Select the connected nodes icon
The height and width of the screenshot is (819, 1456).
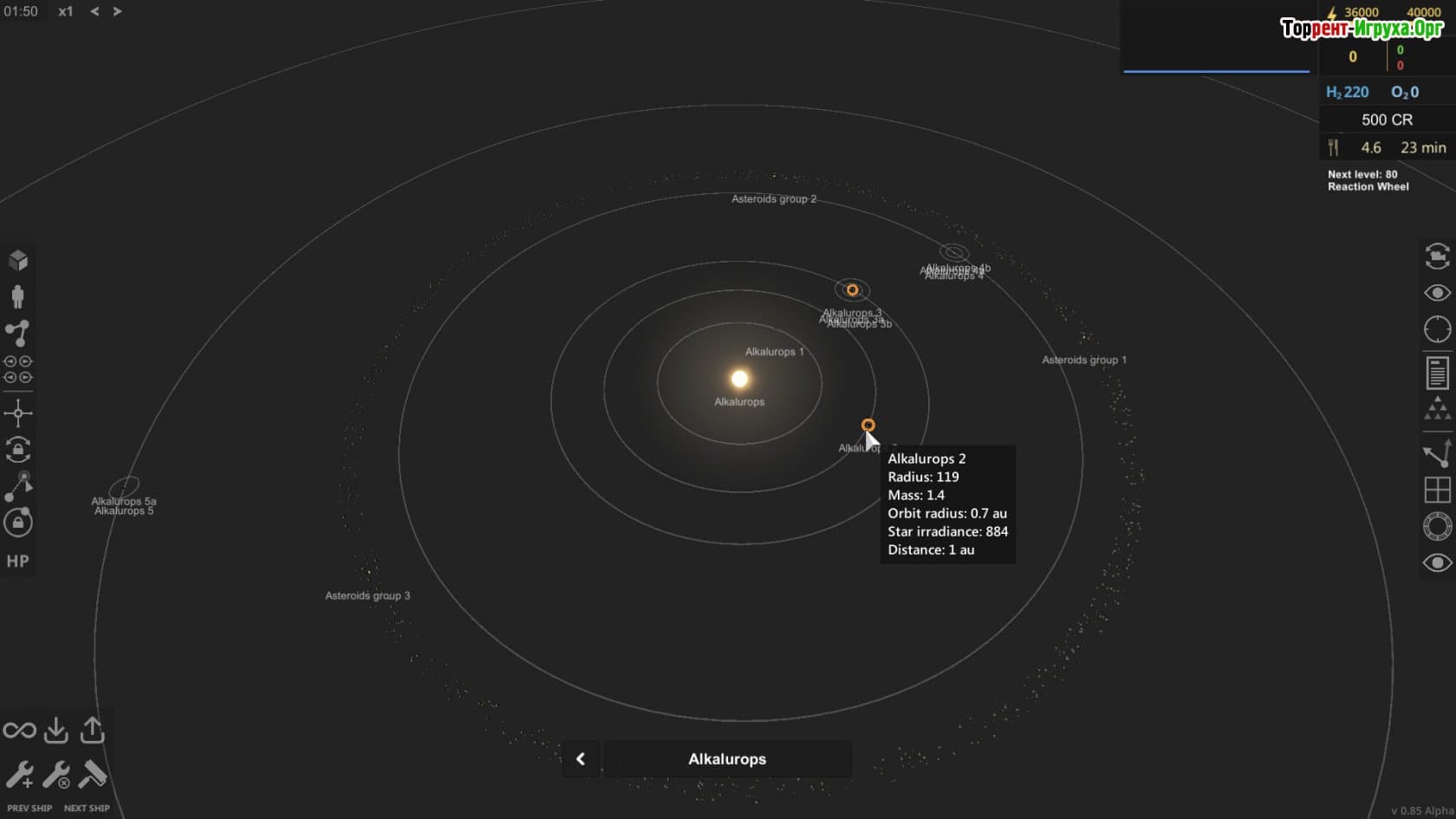(18, 334)
